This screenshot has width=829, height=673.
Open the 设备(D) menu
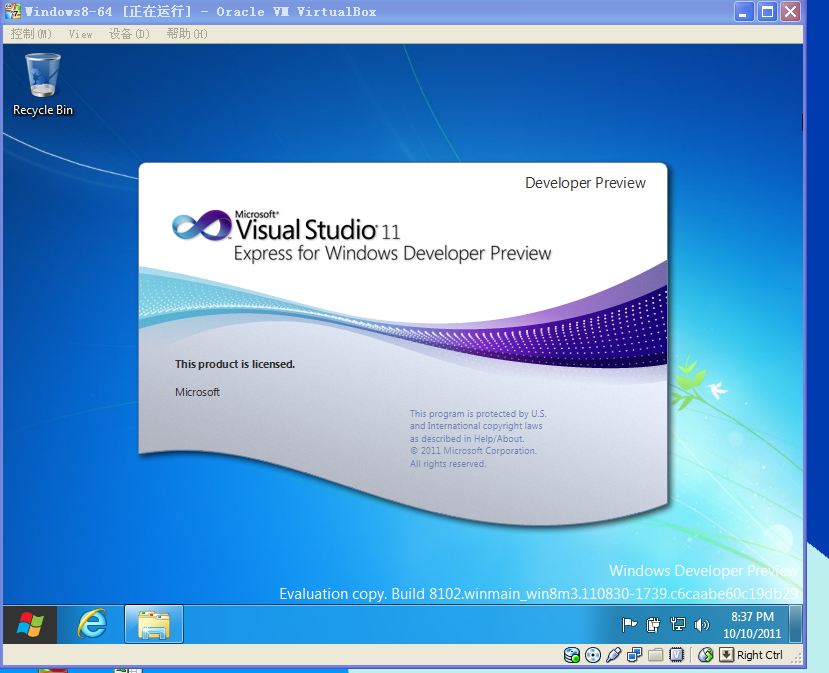tap(129, 34)
